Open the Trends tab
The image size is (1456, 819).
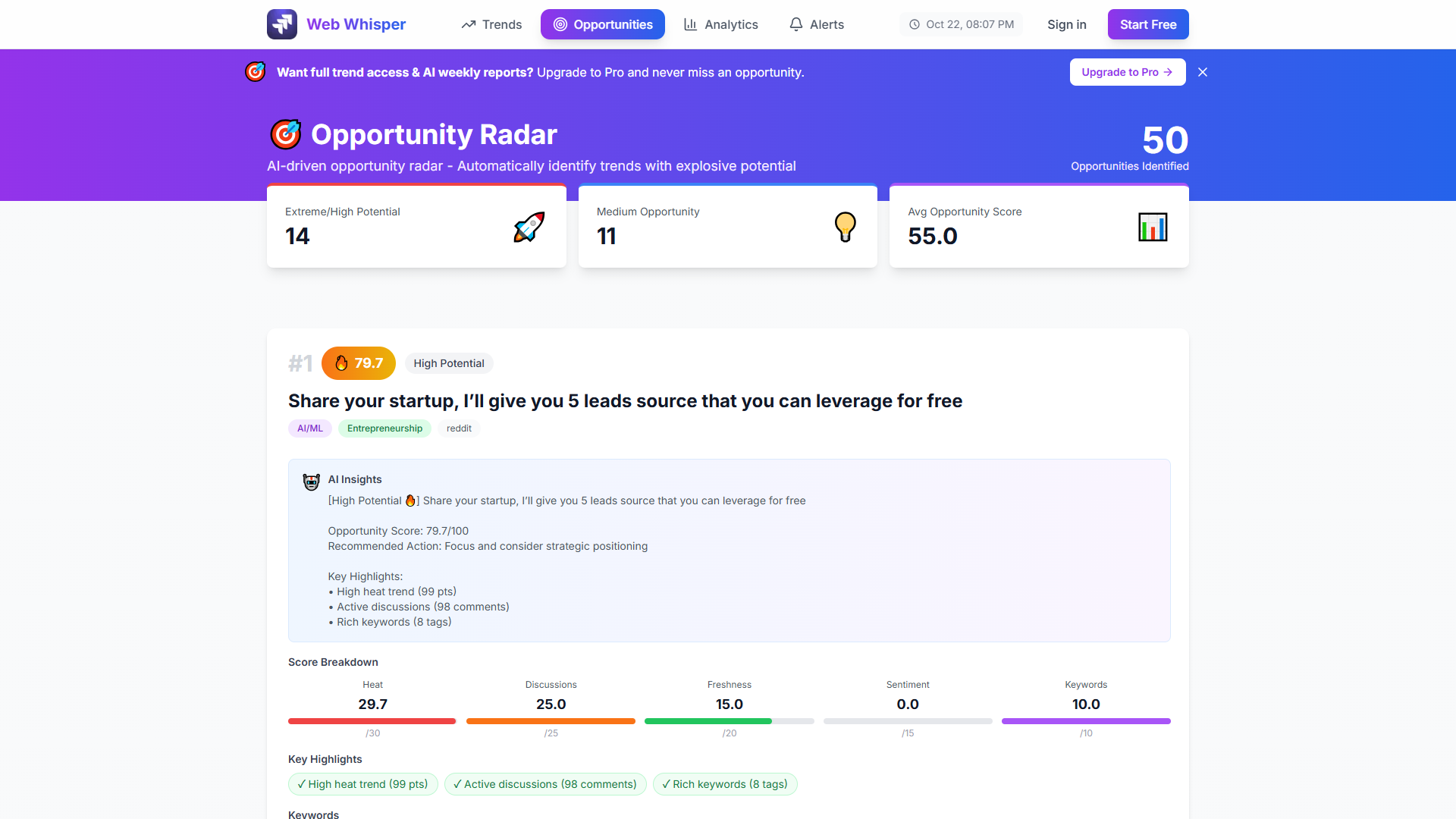pyautogui.click(x=491, y=24)
